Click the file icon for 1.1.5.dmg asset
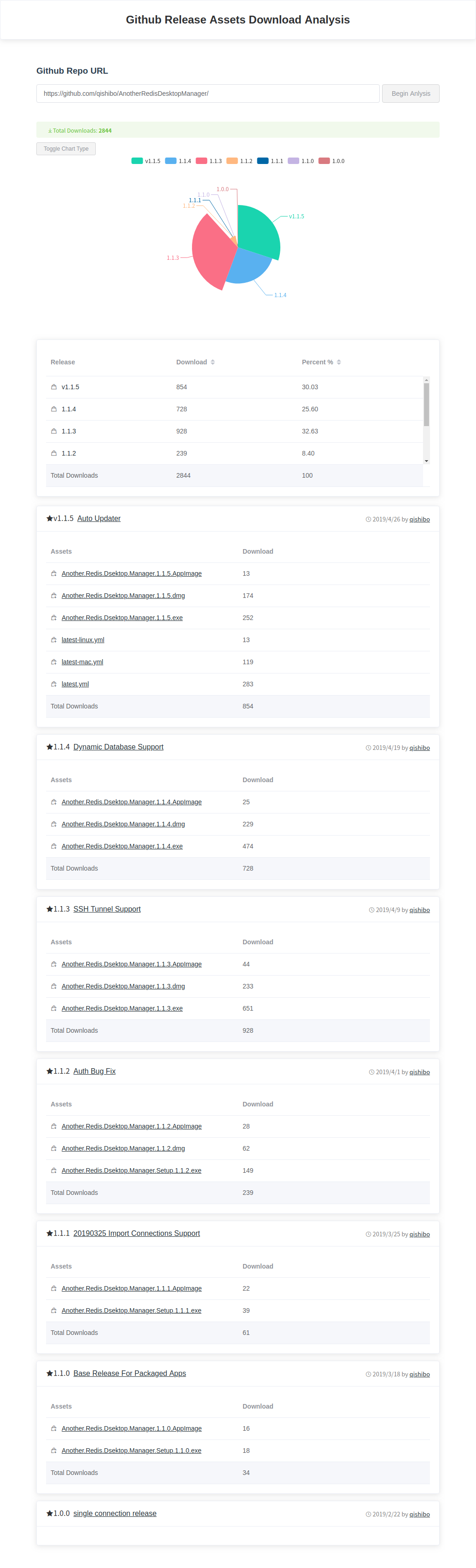Viewport: 476px width, 1568px height. click(53, 596)
